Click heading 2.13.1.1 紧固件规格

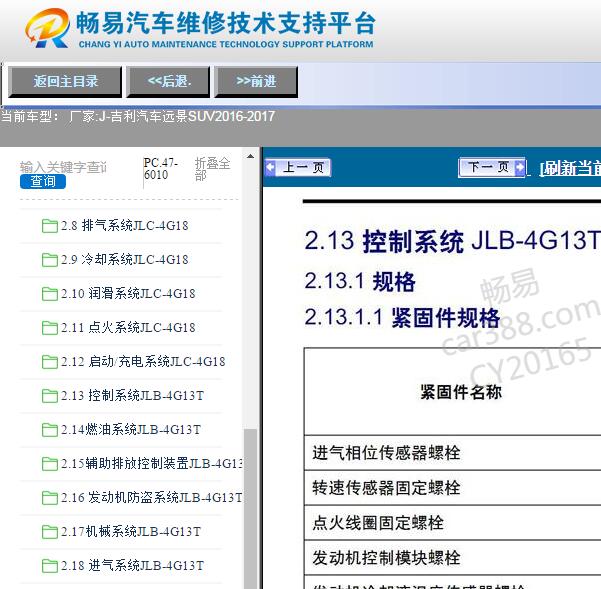click(x=402, y=318)
